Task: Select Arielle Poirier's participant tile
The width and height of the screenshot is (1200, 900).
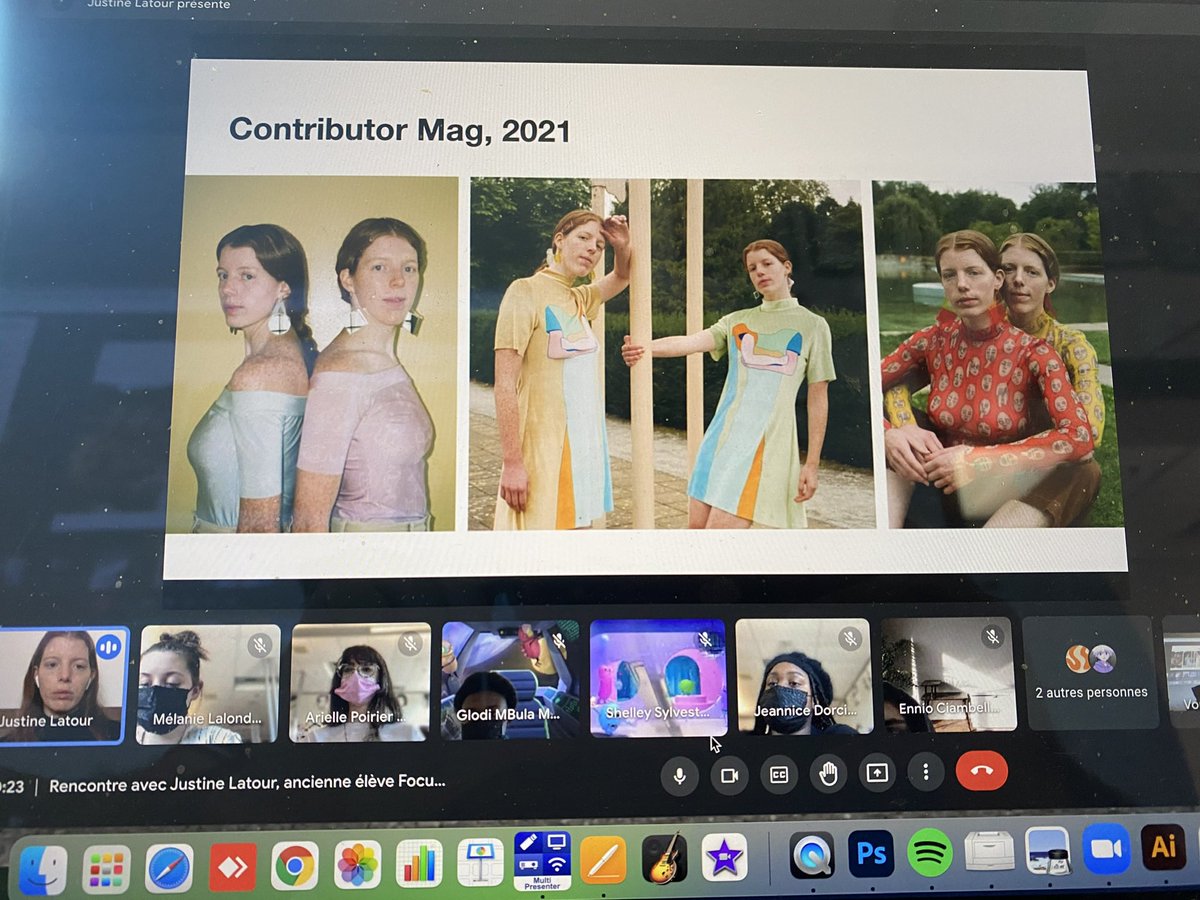Action: coord(360,682)
